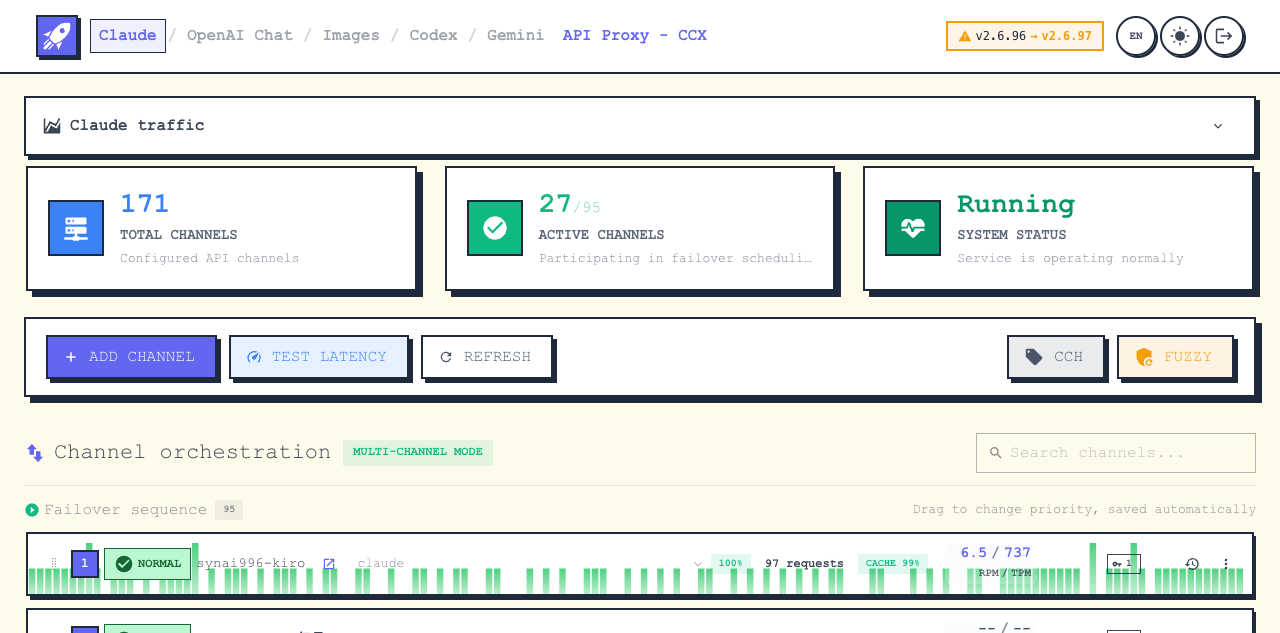Click the 100% success rate badge
1280x633 pixels.
[x=731, y=563]
